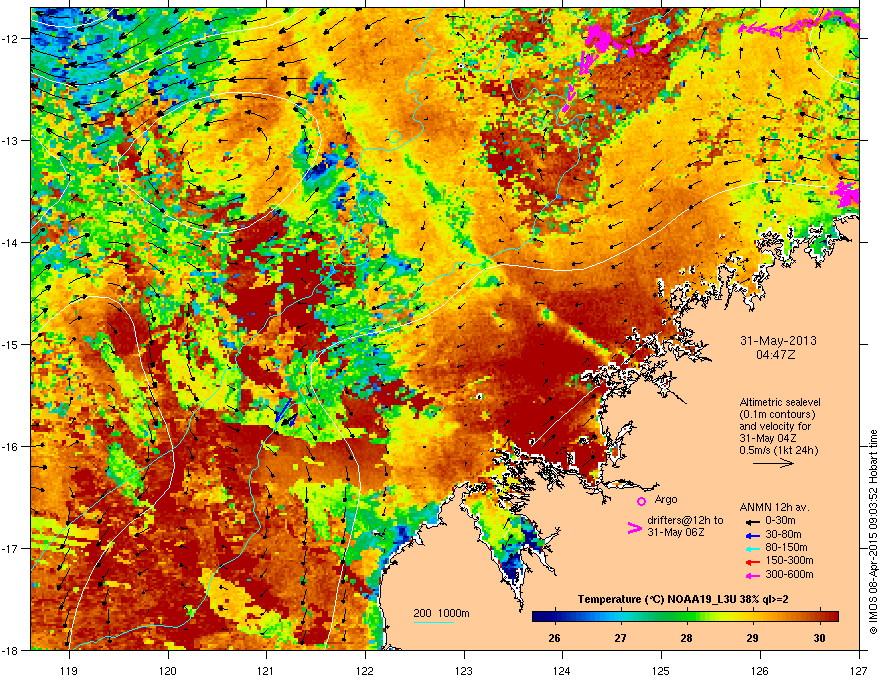Click the 0.5m/s velocity scale arrow
Screen dimensions: 880x680
773,463
